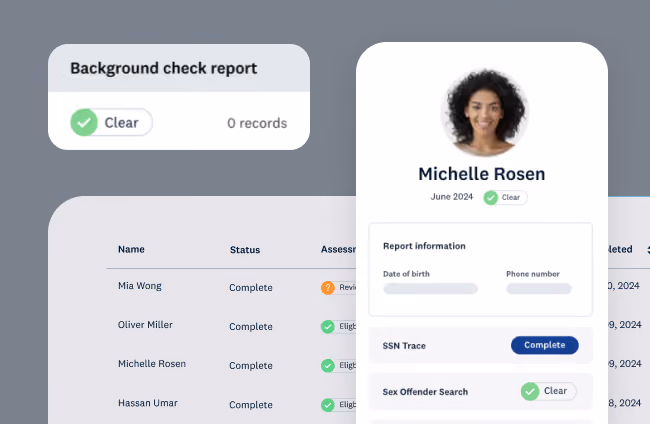Click the Clear text for Sex Offender Search
This screenshot has height=424, width=650.
(555, 391)
